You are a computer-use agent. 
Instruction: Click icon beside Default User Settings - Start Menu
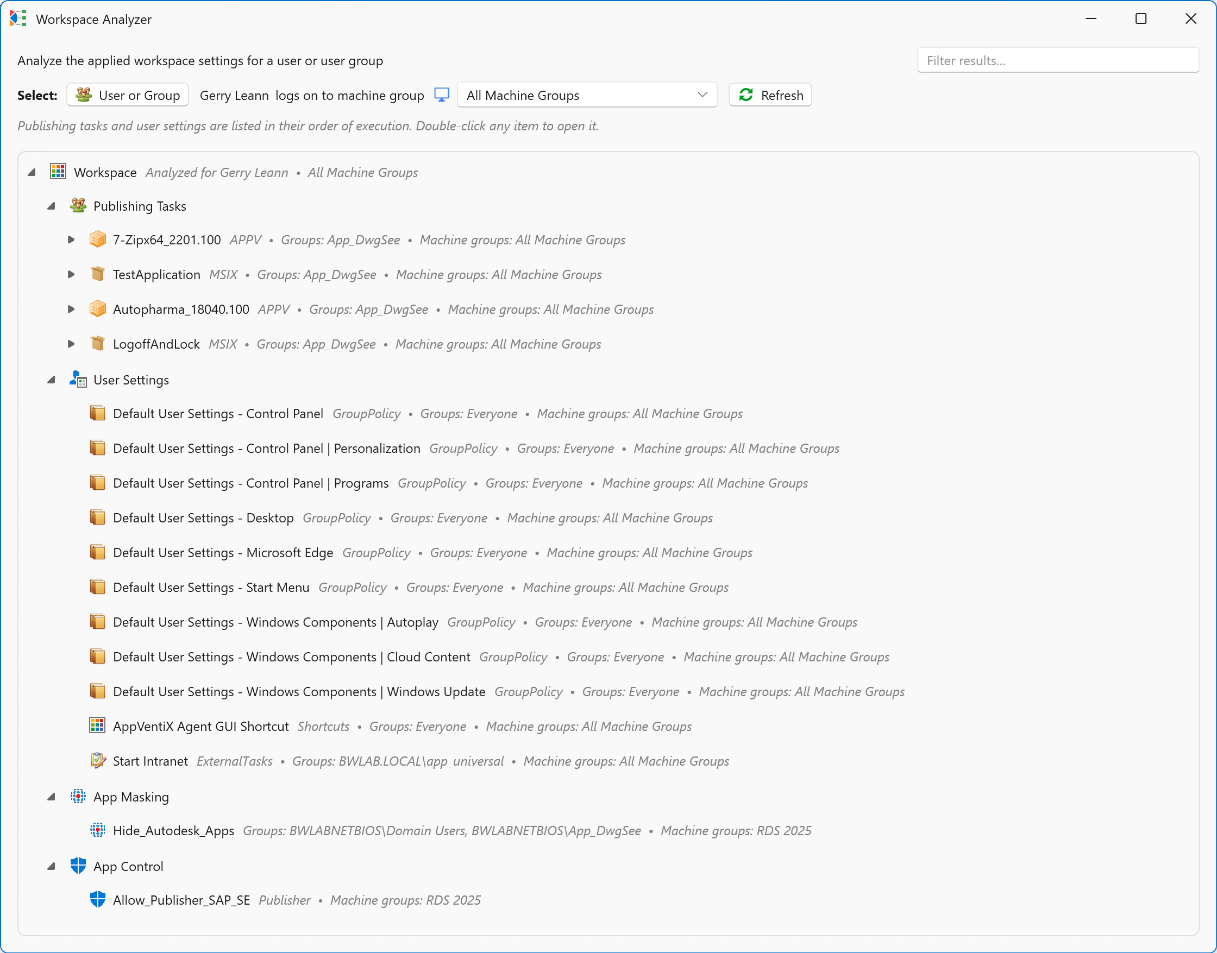pos(97,587)
